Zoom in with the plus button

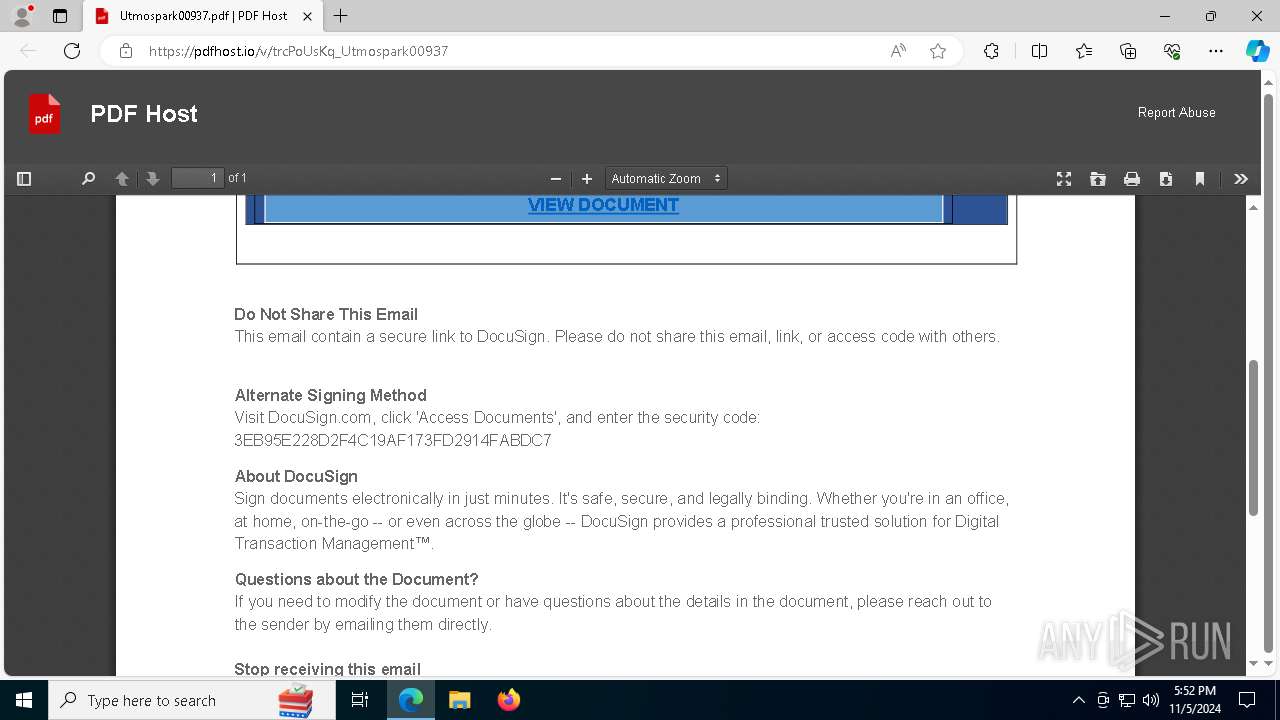[x=587, y=179]
